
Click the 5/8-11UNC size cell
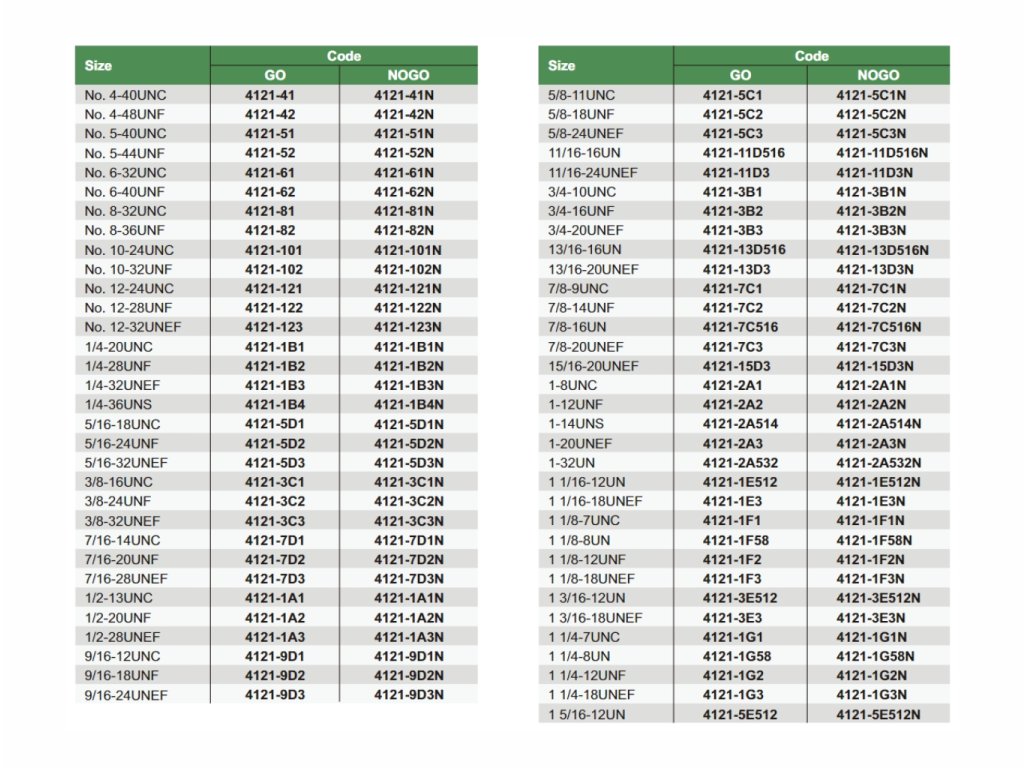pos(582,95)
